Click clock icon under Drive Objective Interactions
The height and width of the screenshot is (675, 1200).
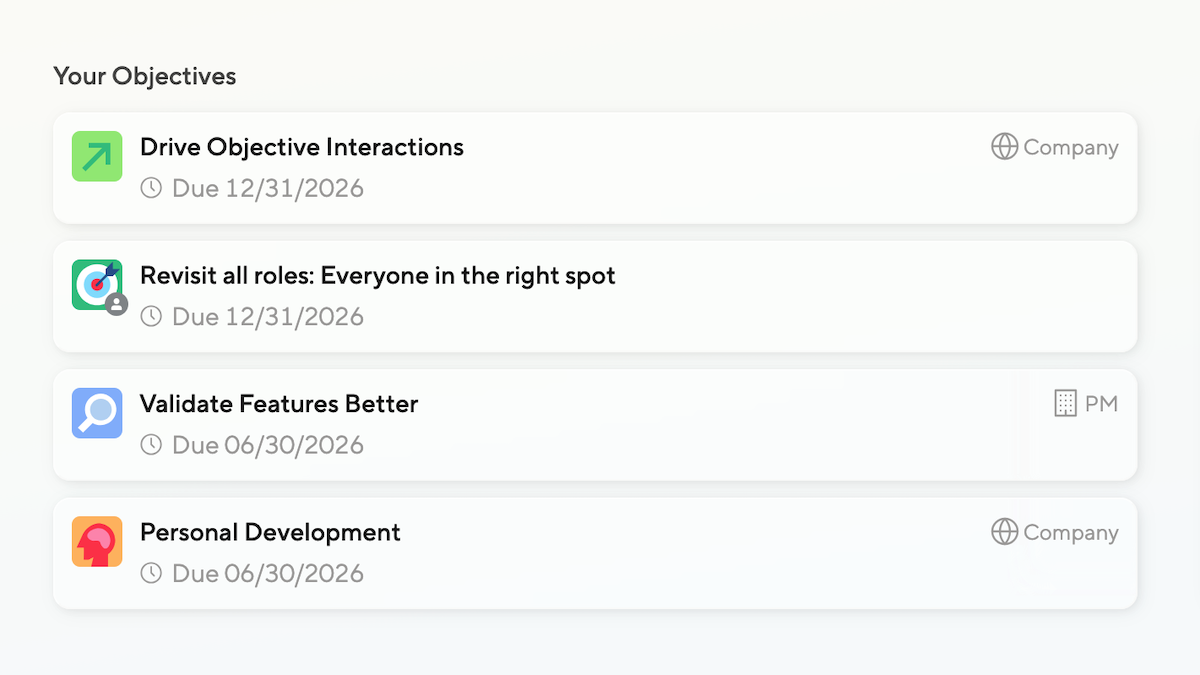click(x=151, y=188)
